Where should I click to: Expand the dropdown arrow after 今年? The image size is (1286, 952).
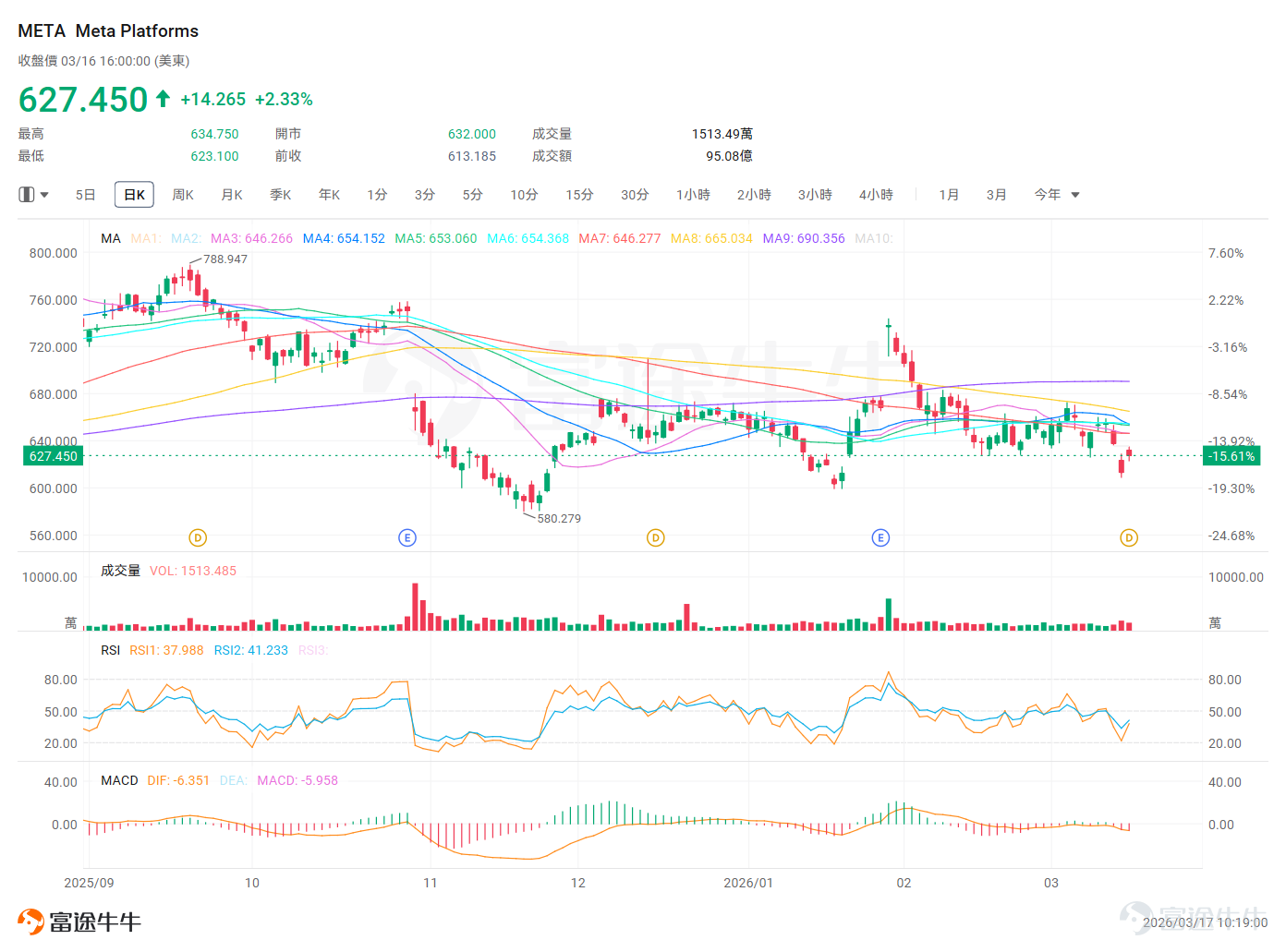pos(1075,195)
